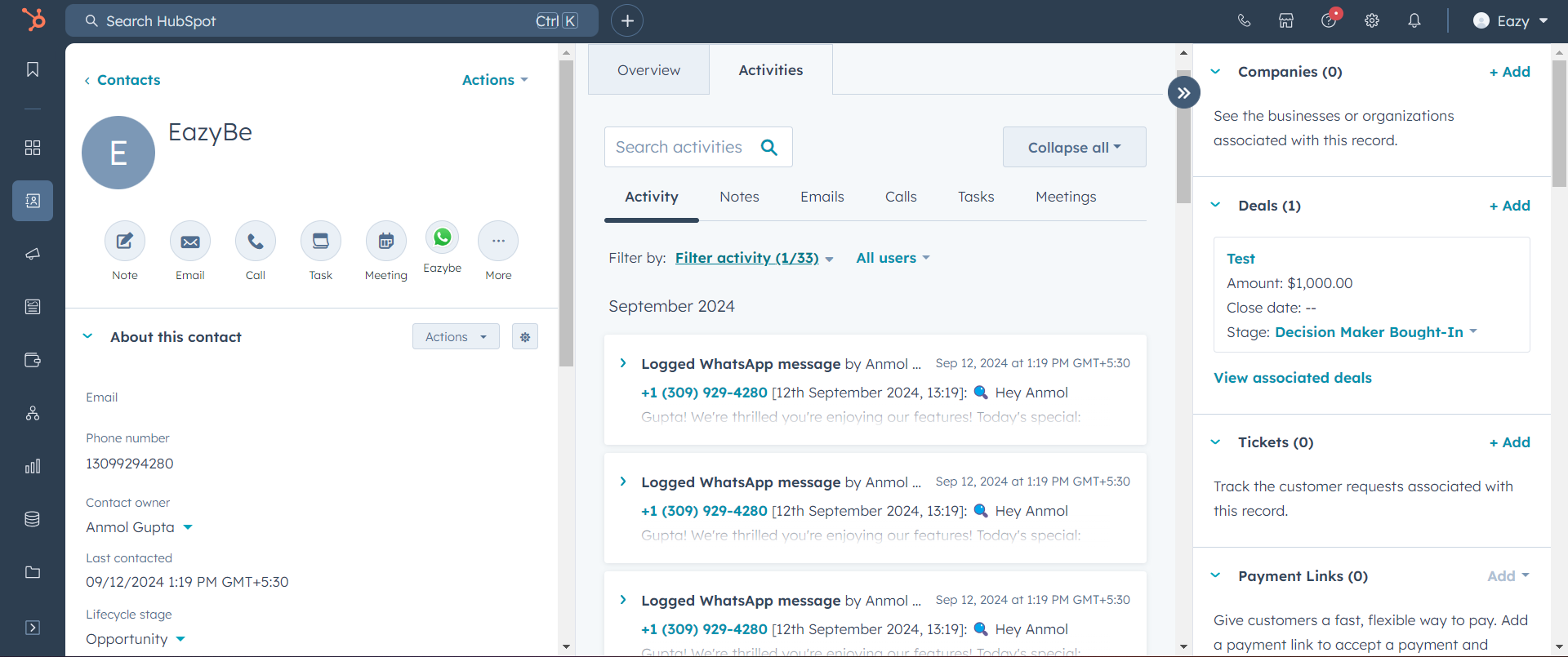Expand the left navigation sidebar
Image resolution: width=1568 pixels, height=657 pixels.
[x=33, y=628]
